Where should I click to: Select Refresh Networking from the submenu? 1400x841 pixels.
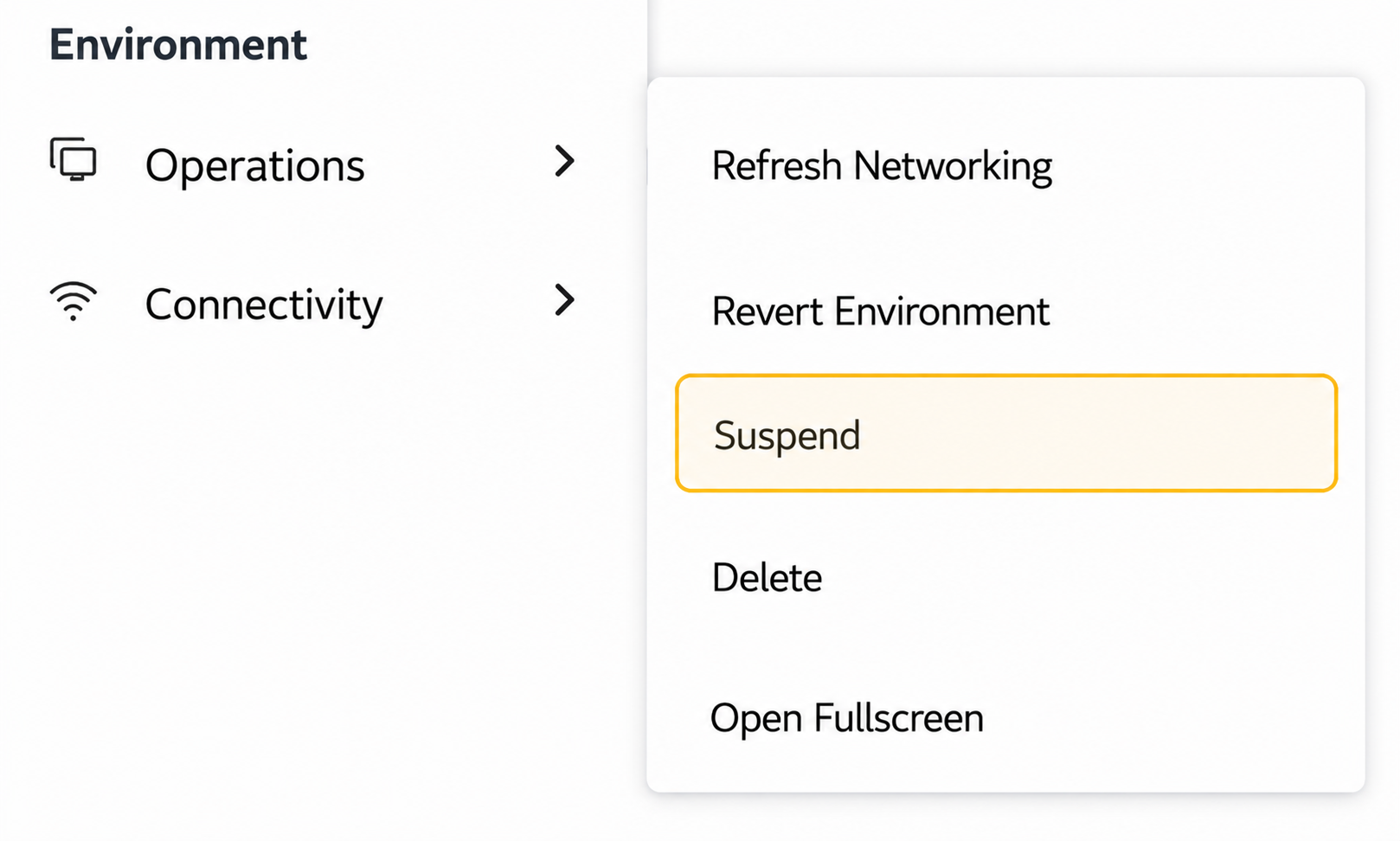tap(882, 166)
